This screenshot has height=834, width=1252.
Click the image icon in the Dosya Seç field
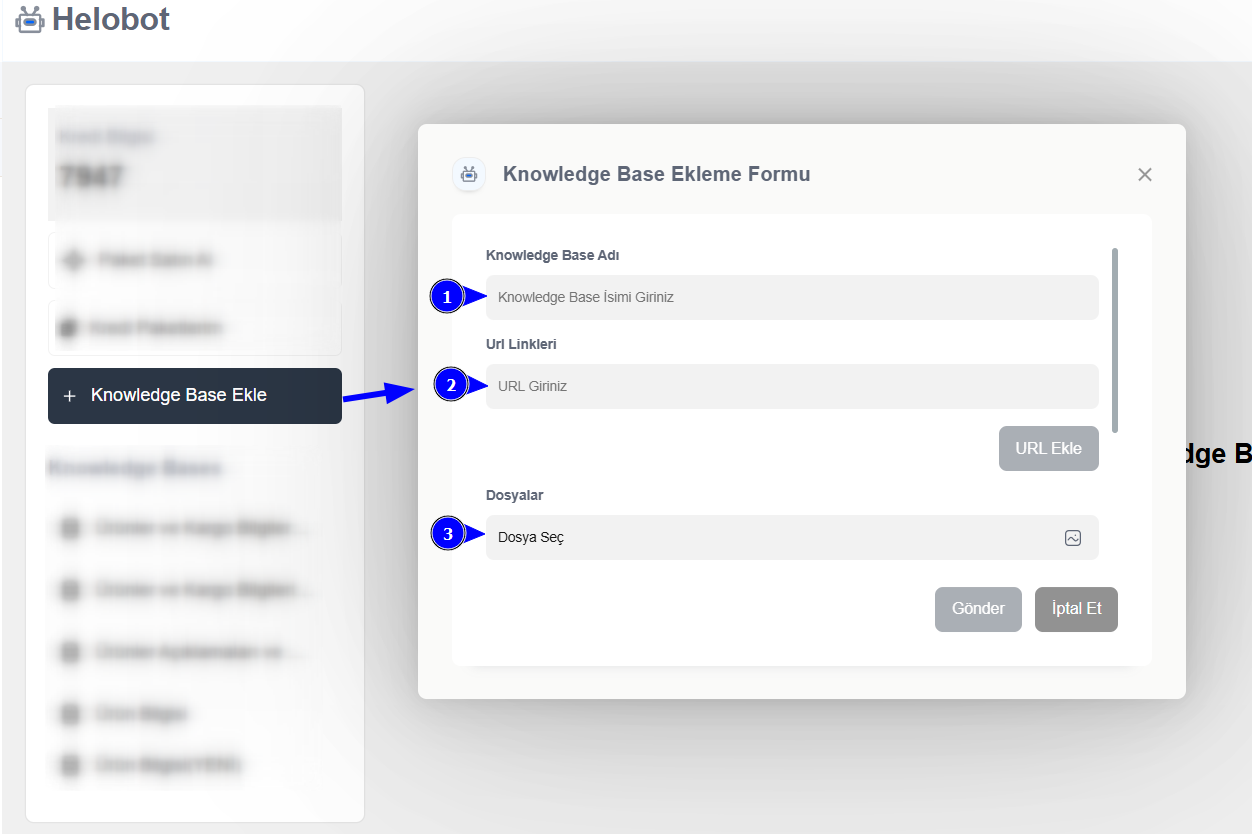(1073, 537)
